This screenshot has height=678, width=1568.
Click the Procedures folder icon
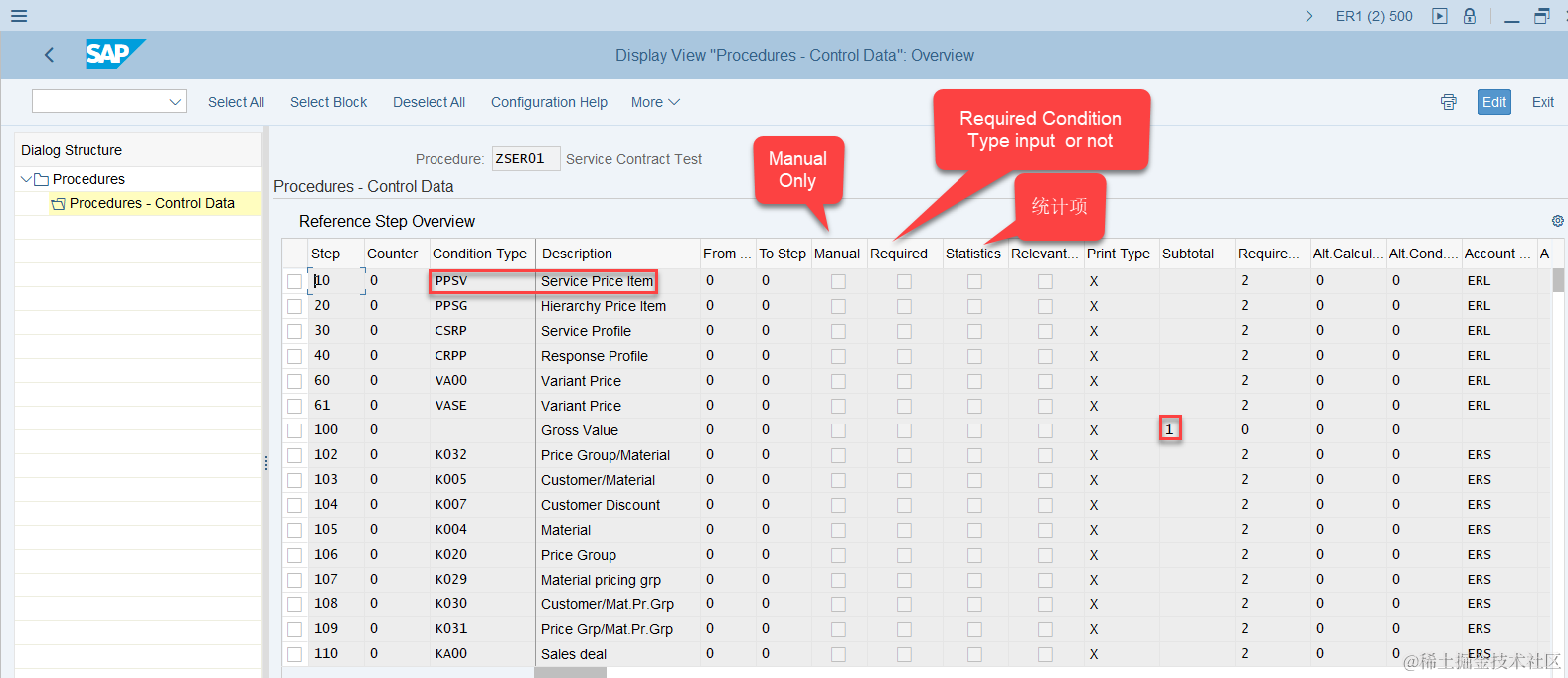pos(42,179)
